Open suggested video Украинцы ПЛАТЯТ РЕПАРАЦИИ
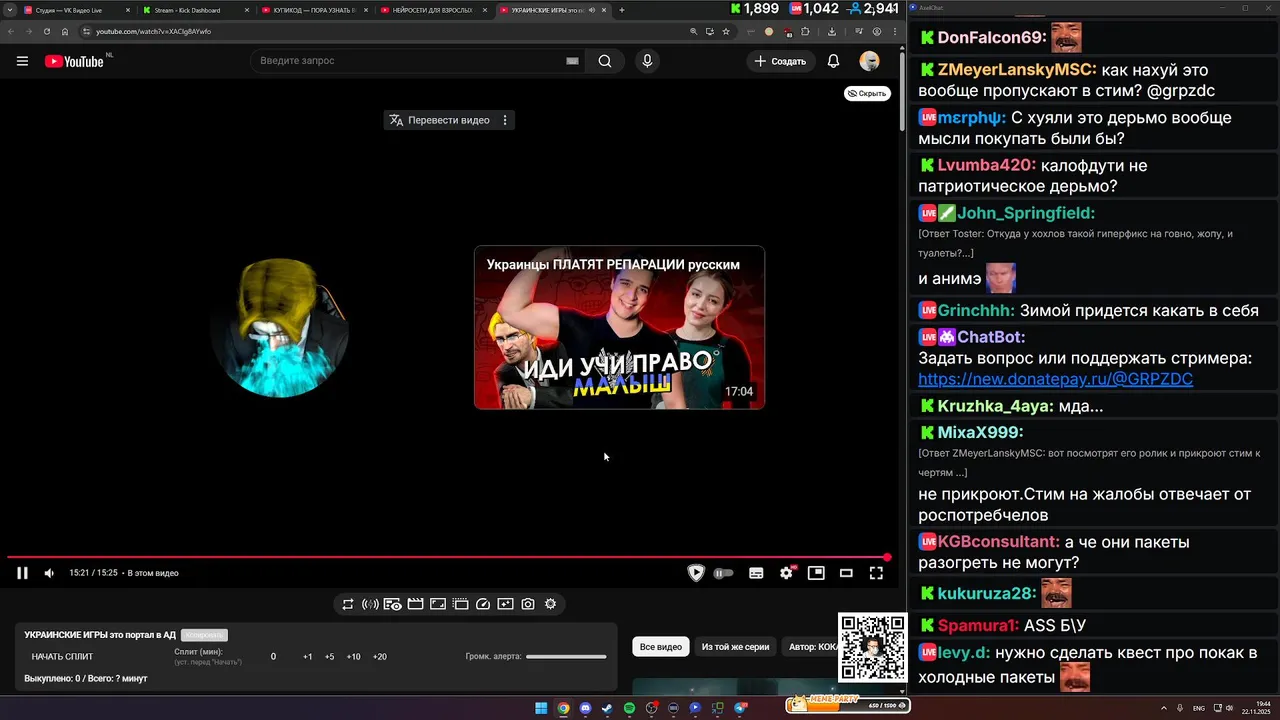The height and width of the screenshot is (720, 1280). (619, 327)
